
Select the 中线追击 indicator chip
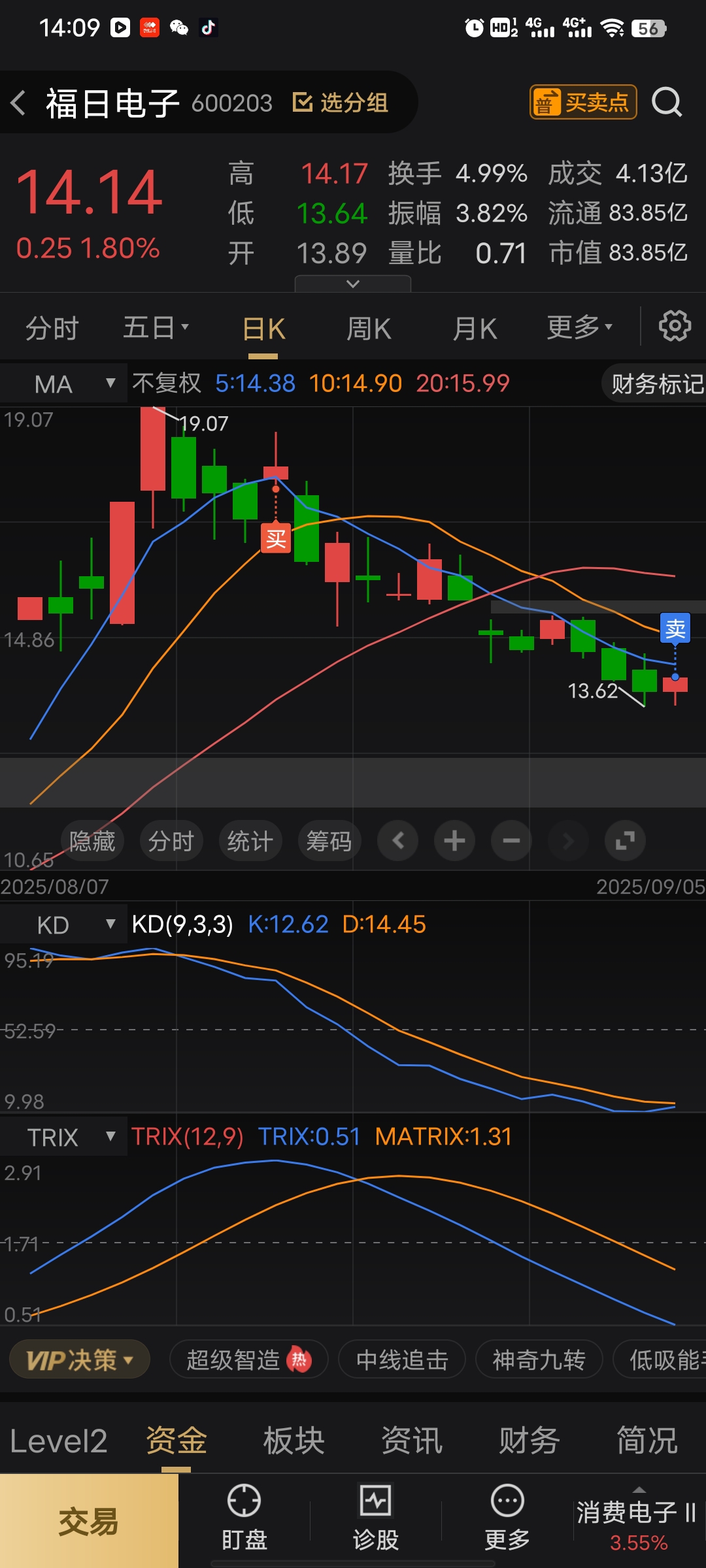tap(402, 1360)
